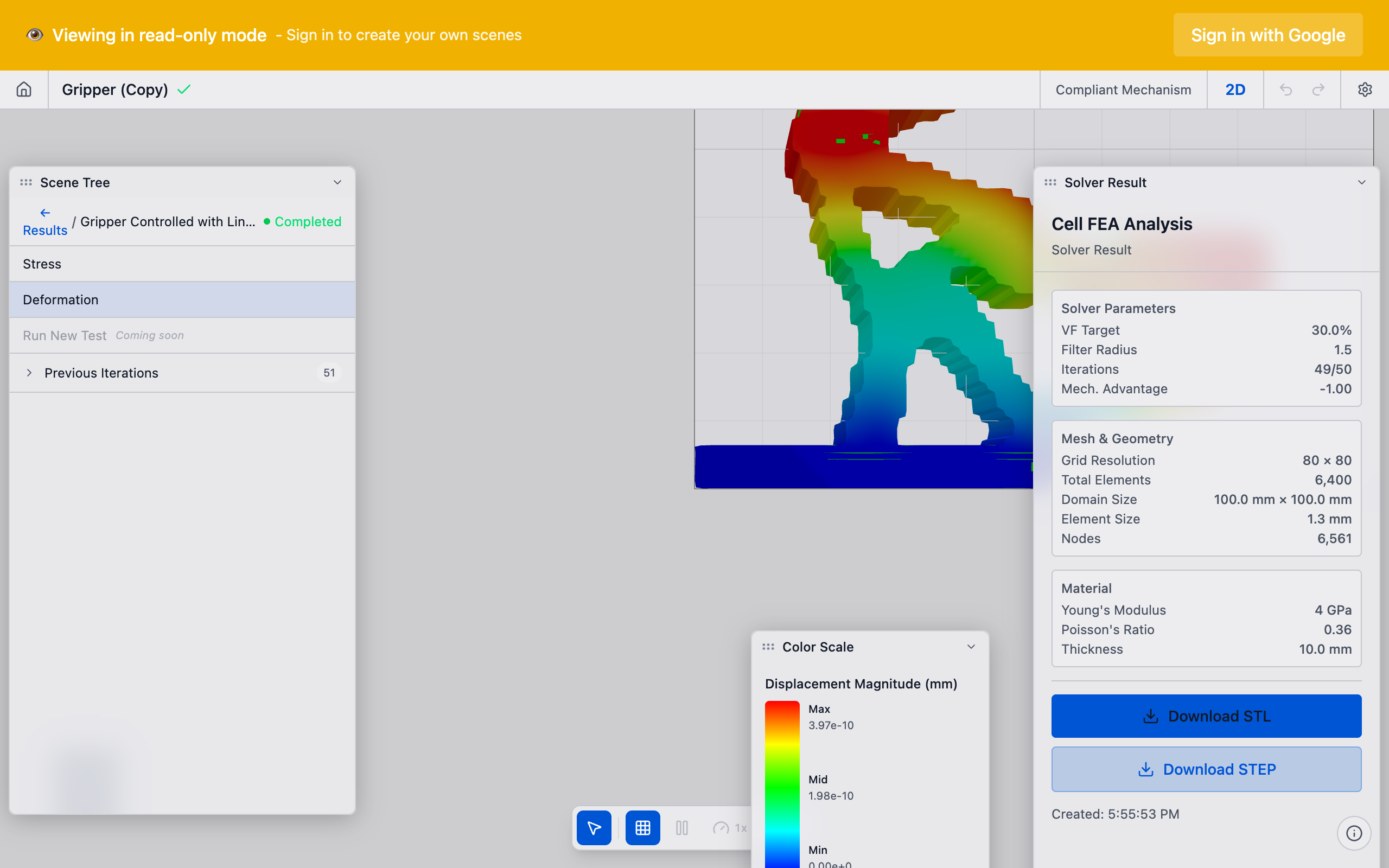Click the Completed status label
The height and width of the screenshot is (868, 1389).
click(302, 221)
